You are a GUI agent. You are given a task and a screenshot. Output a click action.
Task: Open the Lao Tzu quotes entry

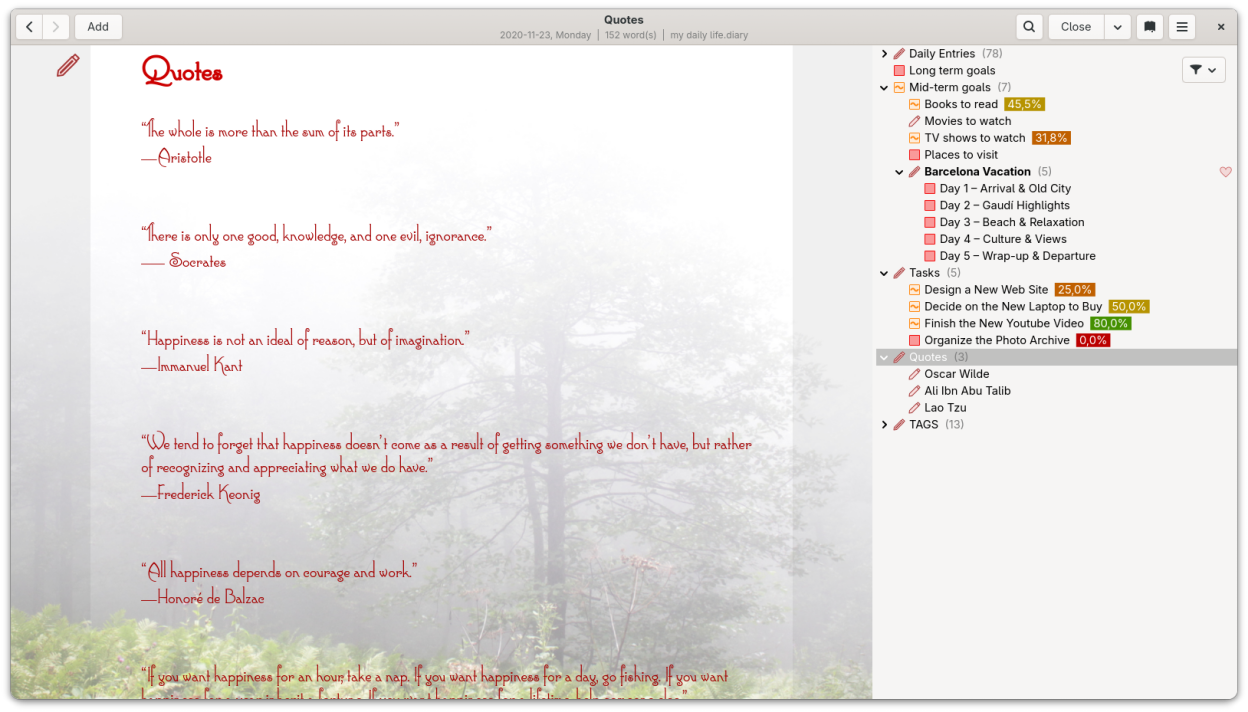[945, 408]
